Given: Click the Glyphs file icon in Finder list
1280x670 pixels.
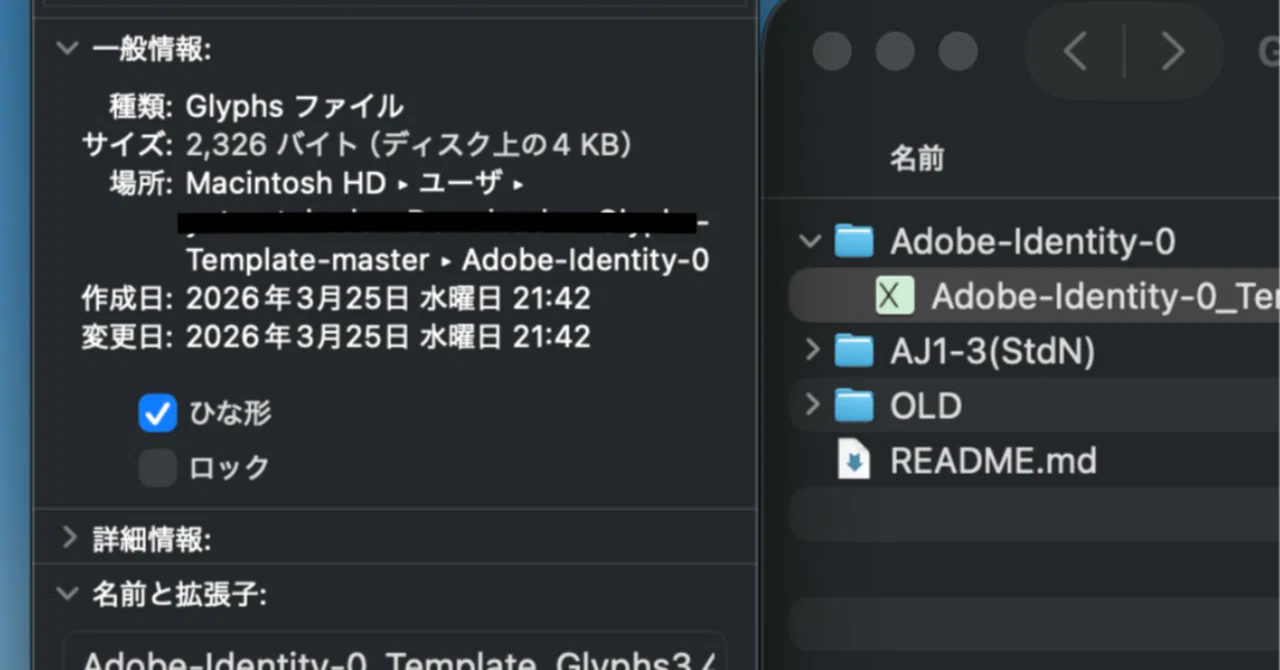Looking at the screenshot, I should click(894, 296).
